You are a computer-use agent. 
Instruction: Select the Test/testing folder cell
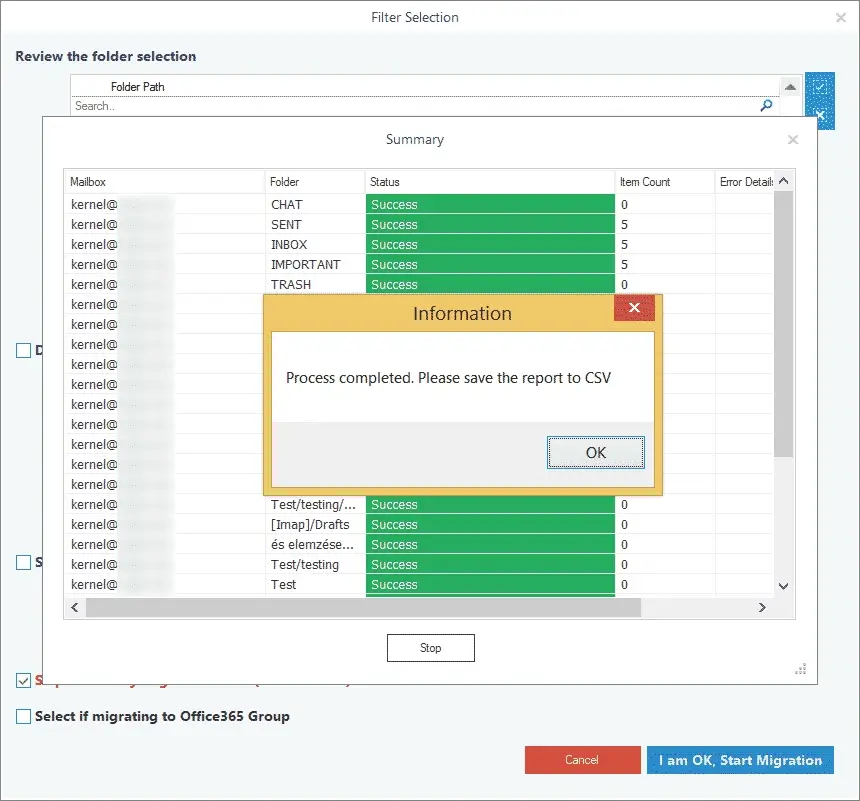(x=315, y=565)
